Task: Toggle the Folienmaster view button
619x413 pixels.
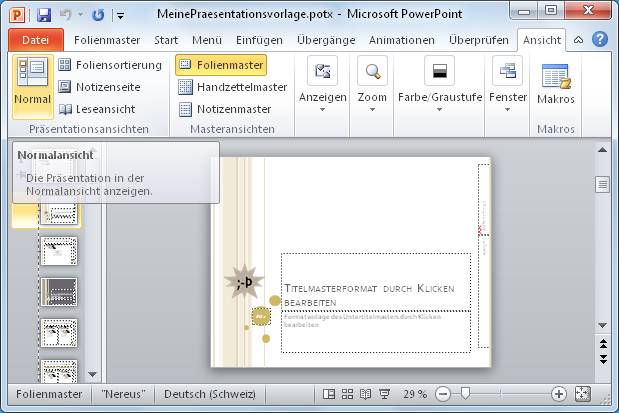Action: 221,65
